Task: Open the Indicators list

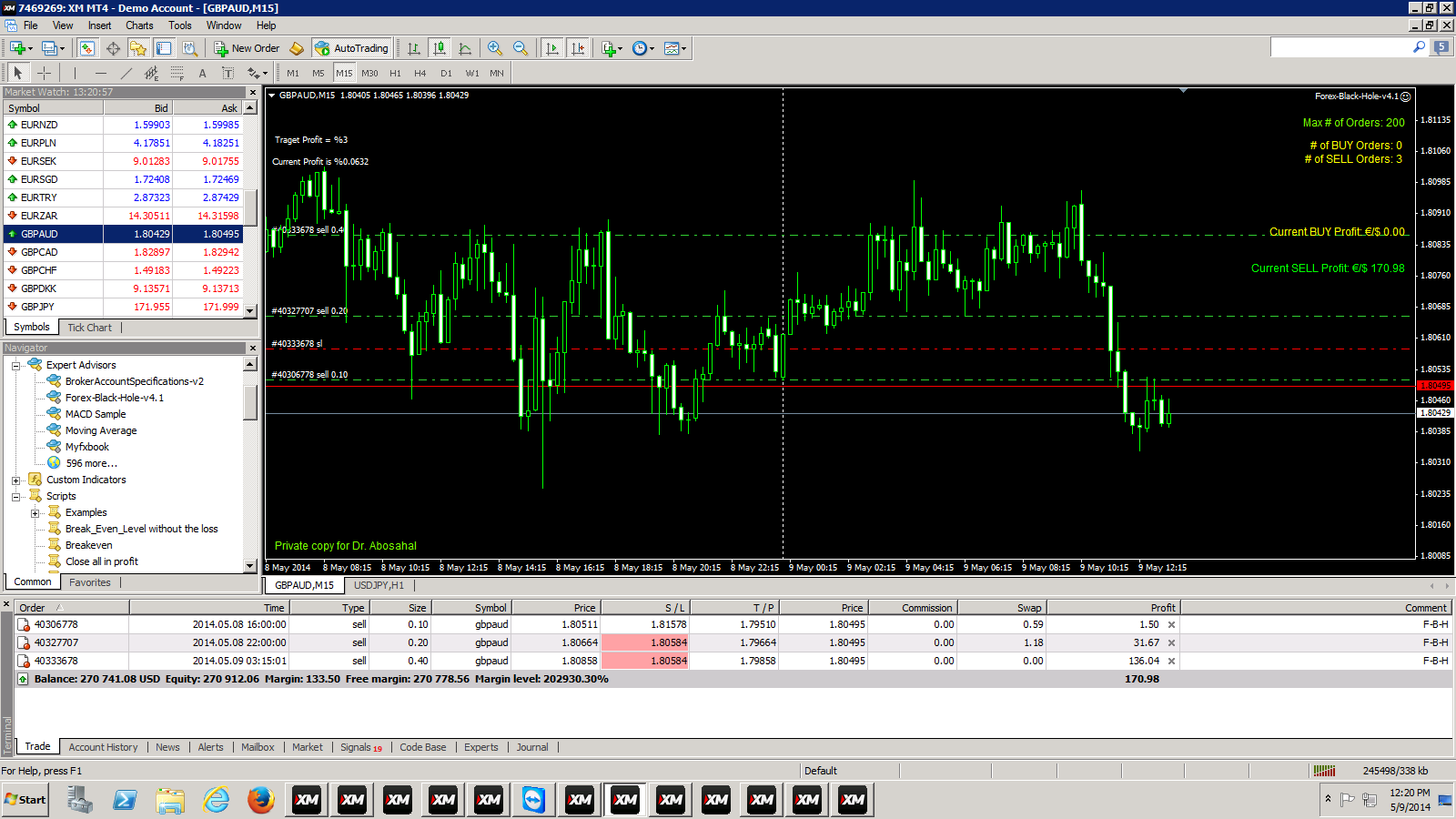Action: [x=610, y=48]
